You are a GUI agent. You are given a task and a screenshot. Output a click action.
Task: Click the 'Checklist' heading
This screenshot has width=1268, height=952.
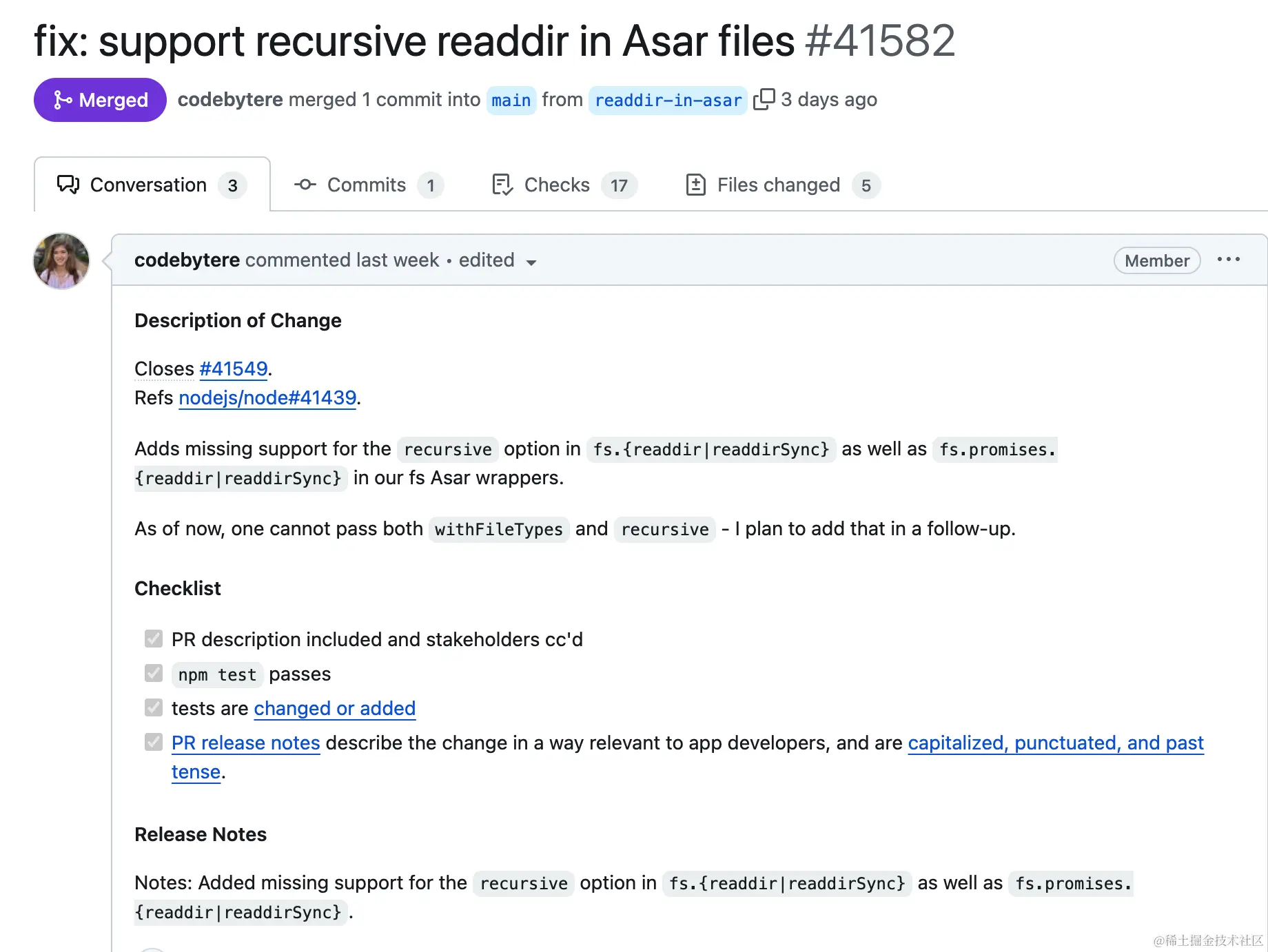tap(178, 588)
